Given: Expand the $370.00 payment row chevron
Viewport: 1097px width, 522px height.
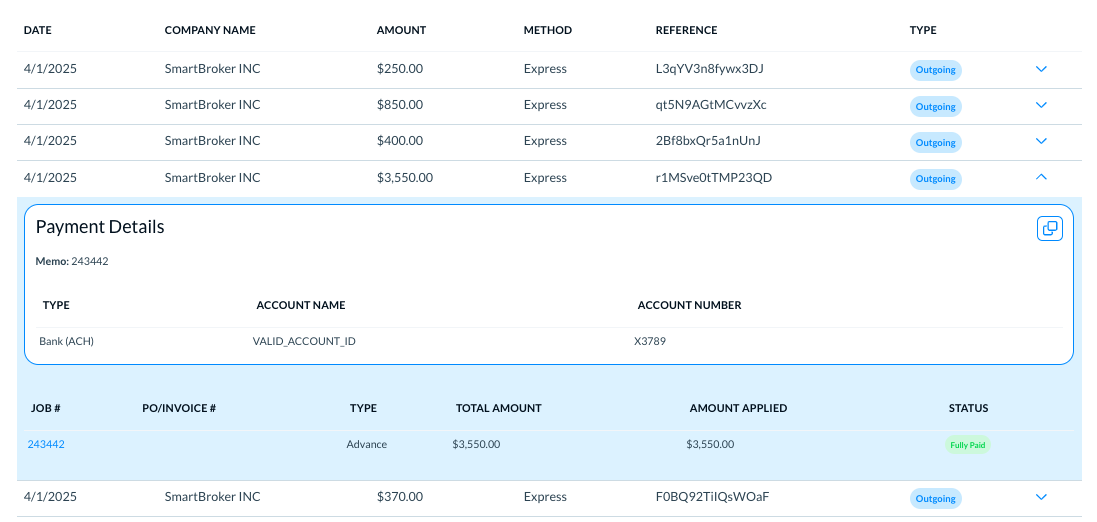Looking at the screenshot, I should (1041, 497).
